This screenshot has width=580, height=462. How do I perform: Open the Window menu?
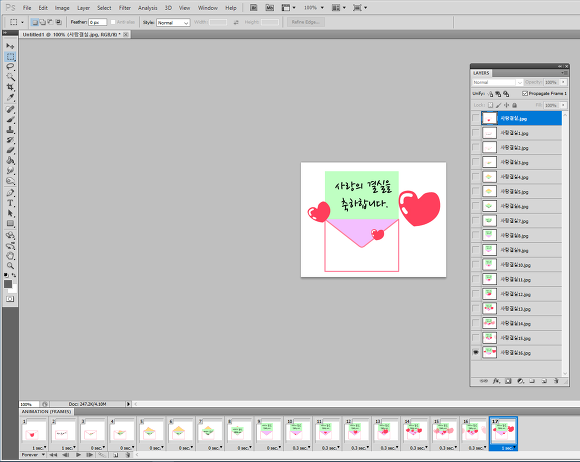(x=208, y=8)
